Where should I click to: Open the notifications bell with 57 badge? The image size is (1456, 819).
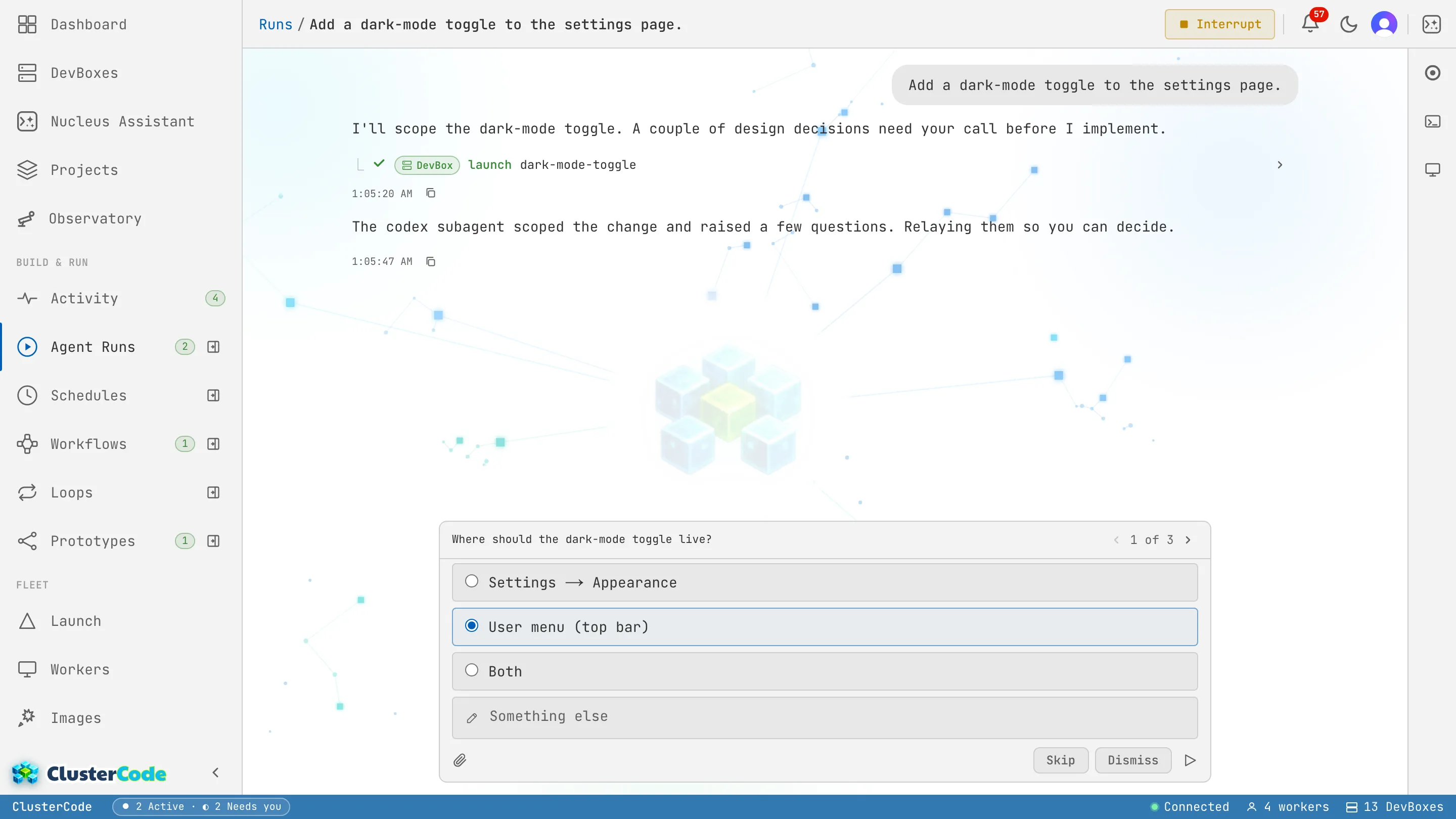pos(1311,24)
